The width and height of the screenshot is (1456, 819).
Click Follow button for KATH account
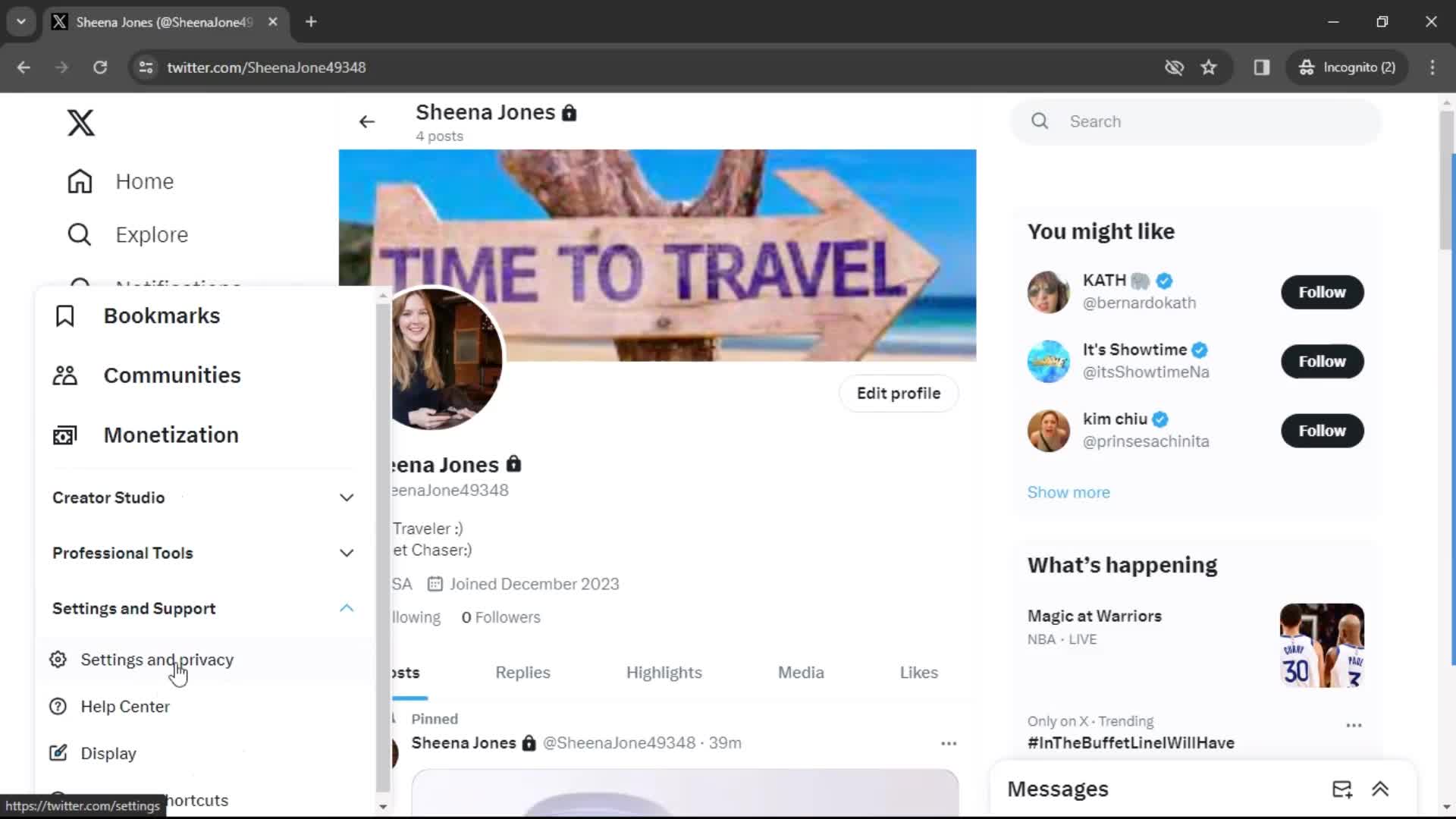point(1322,292)
